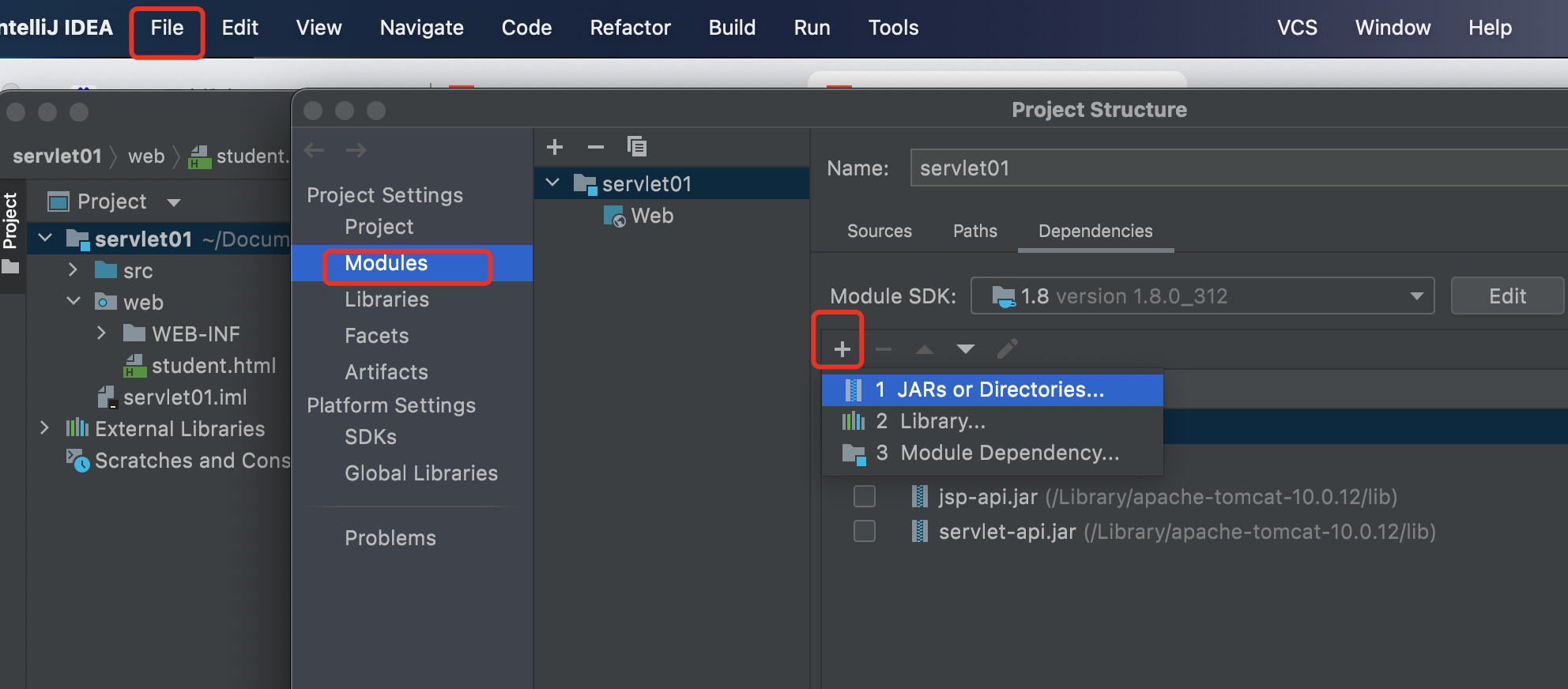This screenshot has height=689, width=1568.
Task: Open the View menu
Action: point(319,28)
